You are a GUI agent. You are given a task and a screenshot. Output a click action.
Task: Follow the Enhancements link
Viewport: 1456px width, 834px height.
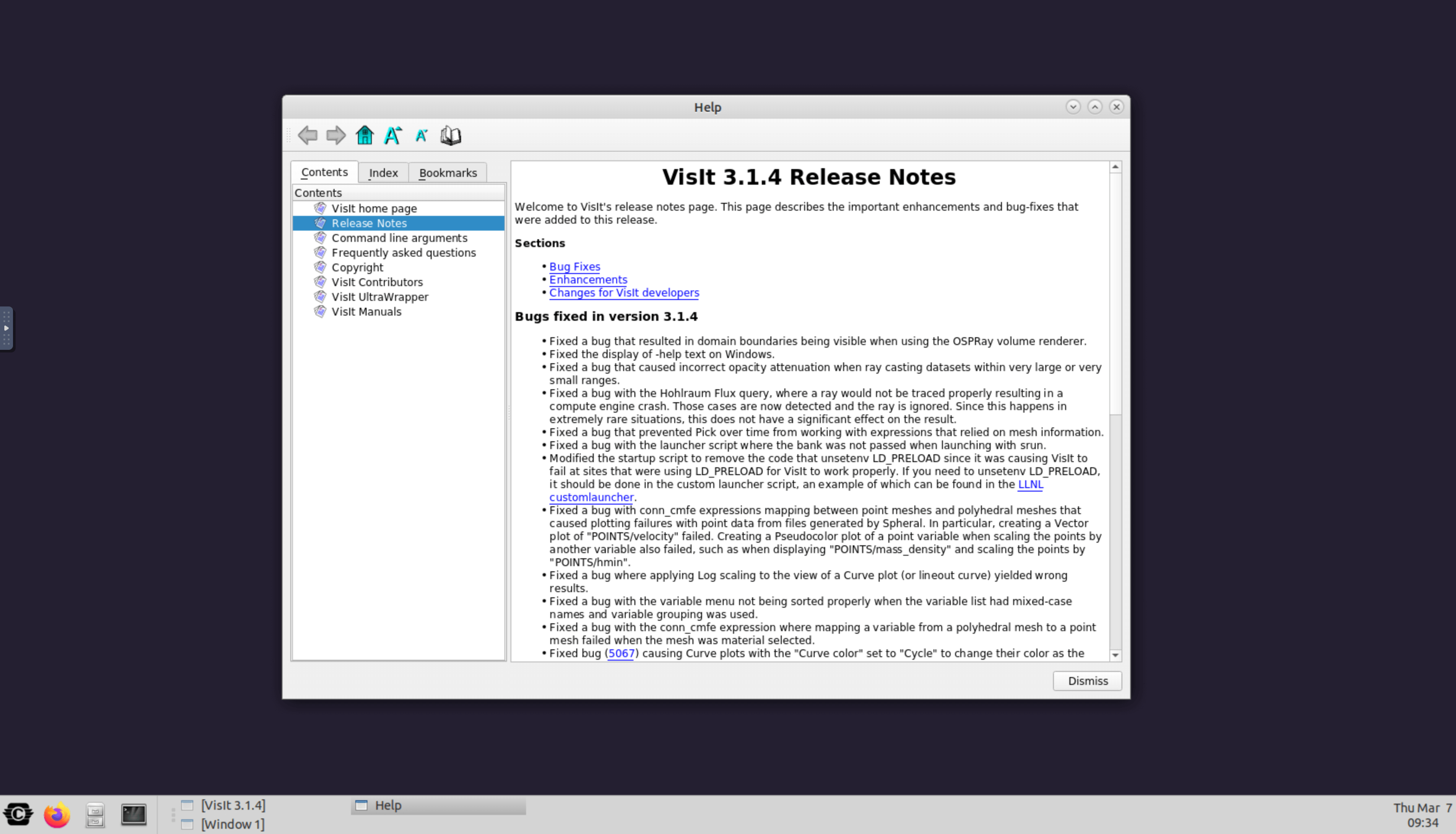[588, 280]
